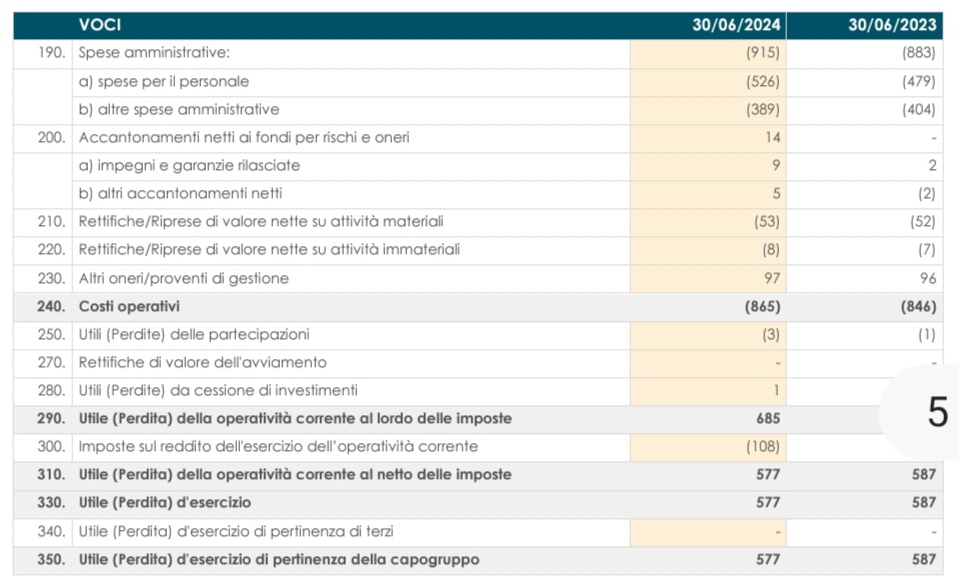
Task: Select the (479) personnel expenses value
Action: (x=919, y=81)
